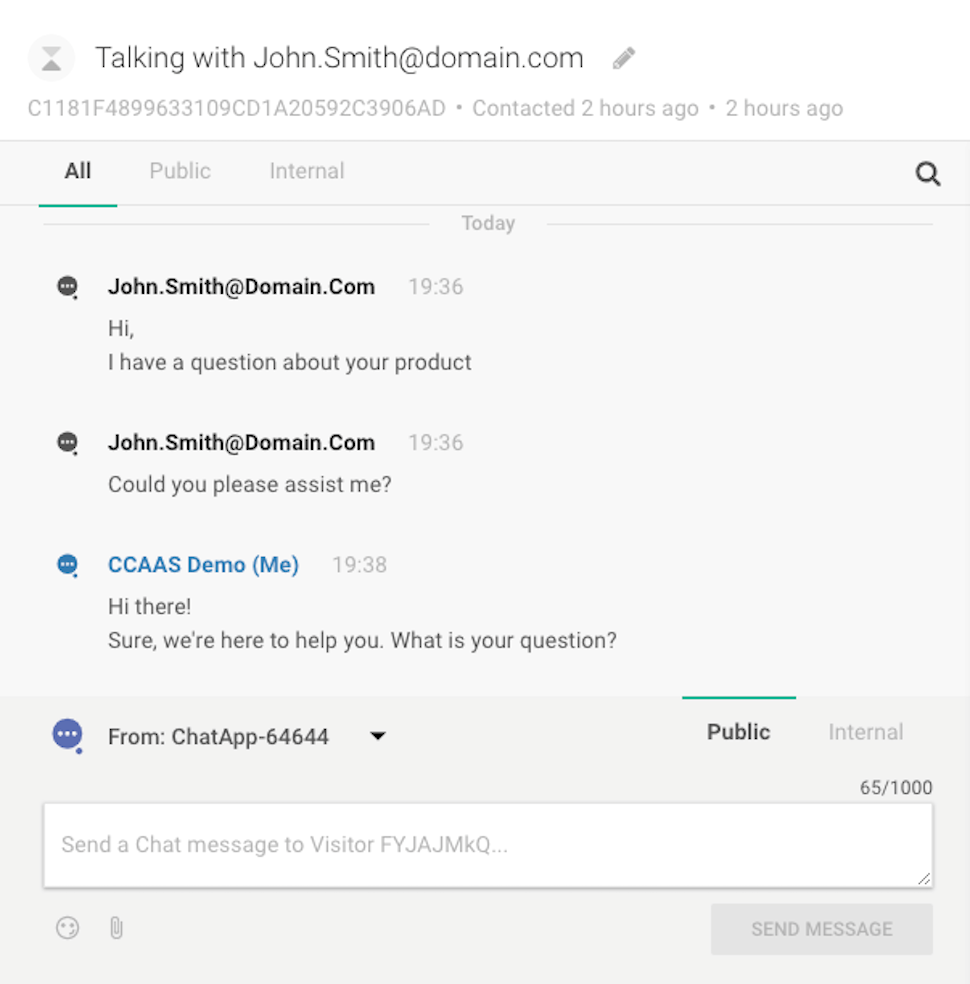The height and width of the screenshot is (984, 970).
Task: Switch to the Public messages filter tab
Action: pyautogui.click(x=180, y=171)
